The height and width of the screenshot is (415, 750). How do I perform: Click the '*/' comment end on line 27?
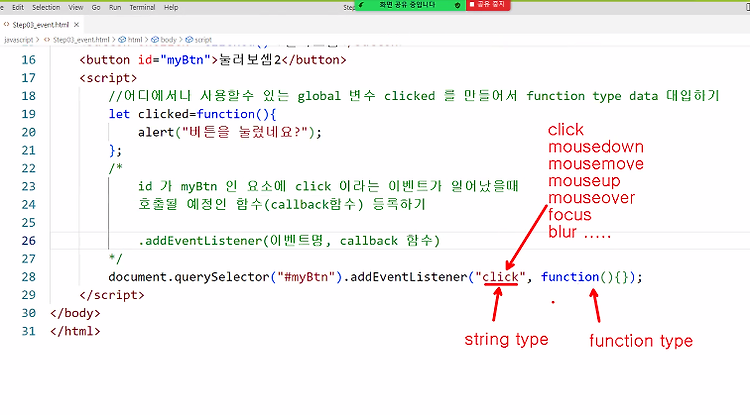(x=115, y=259)
